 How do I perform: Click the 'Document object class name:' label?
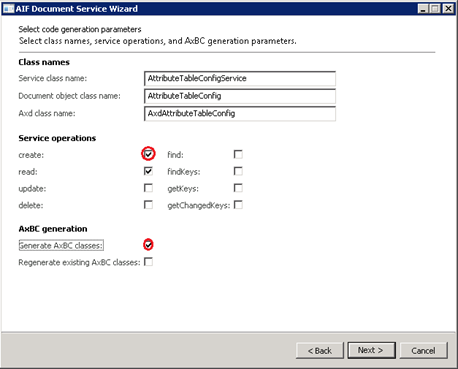tap(69, 96)
